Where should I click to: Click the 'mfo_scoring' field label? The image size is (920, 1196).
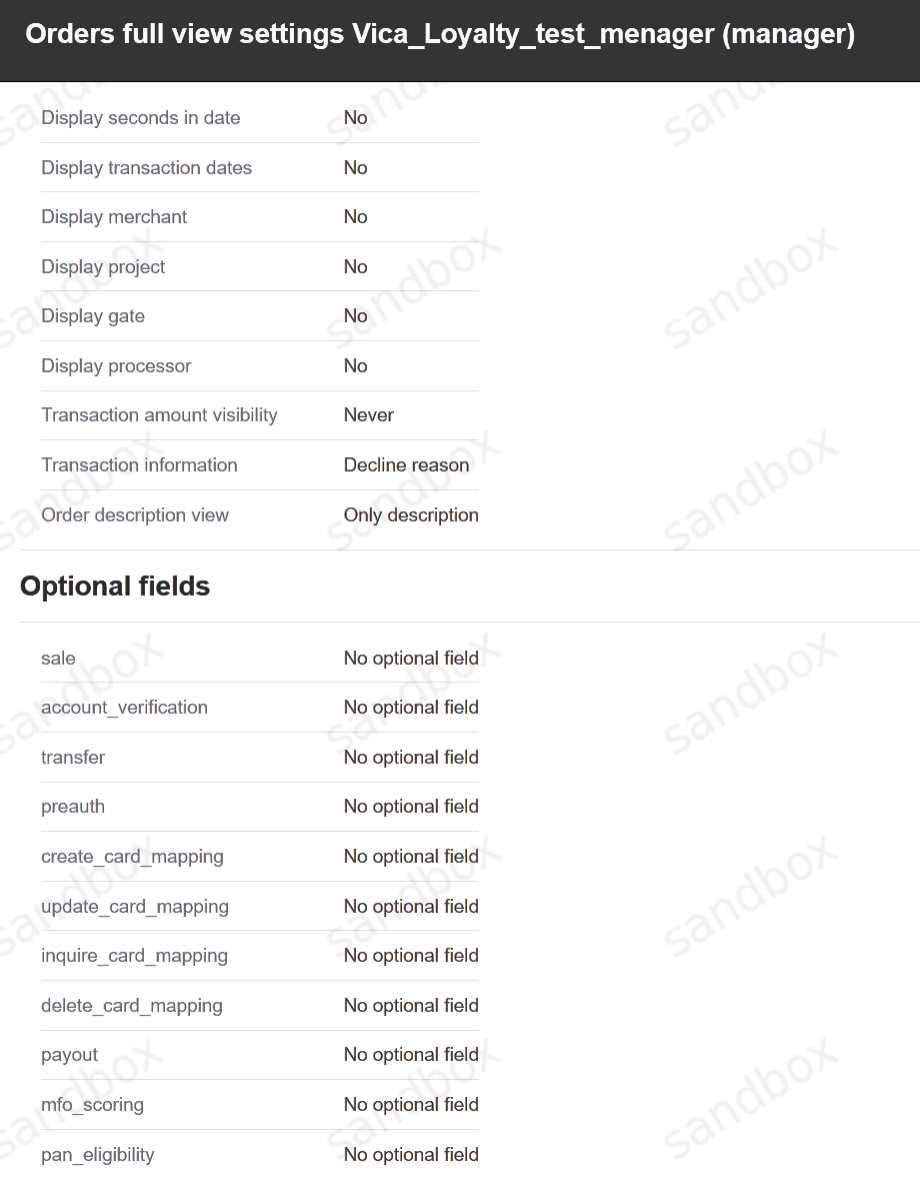click(x=92, y=1105)
